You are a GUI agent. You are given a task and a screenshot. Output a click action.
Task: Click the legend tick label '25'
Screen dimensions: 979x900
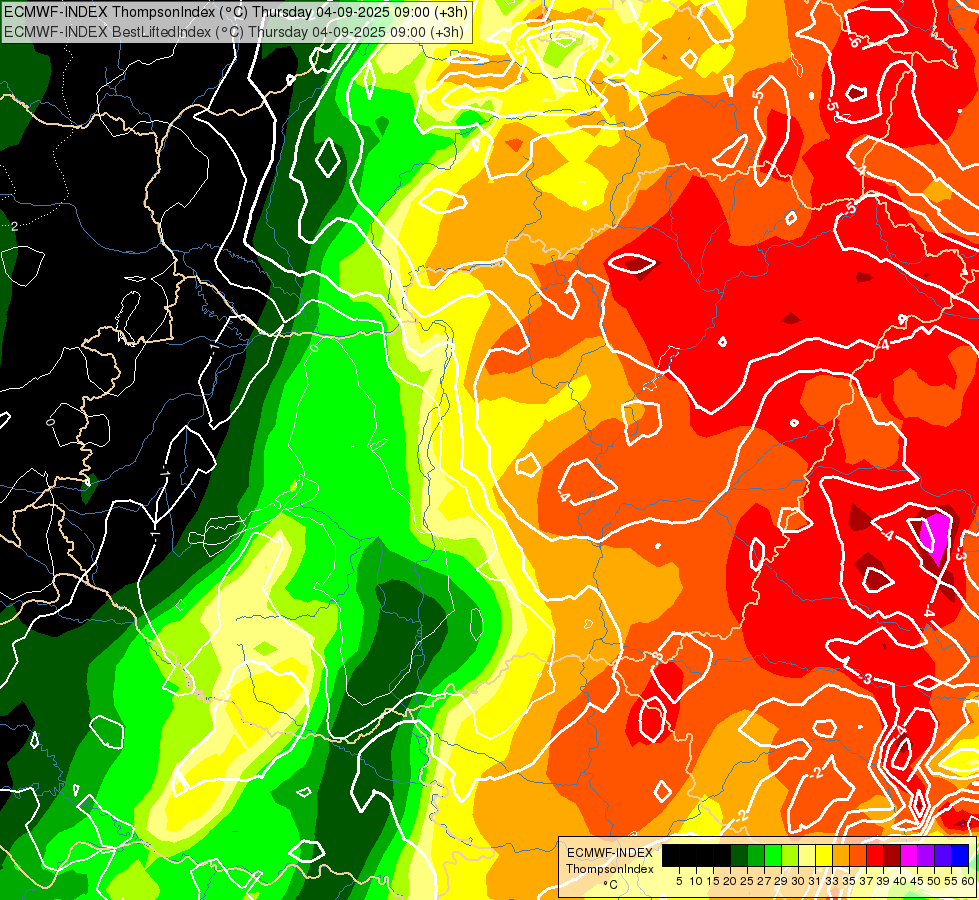tap(747, 881)
